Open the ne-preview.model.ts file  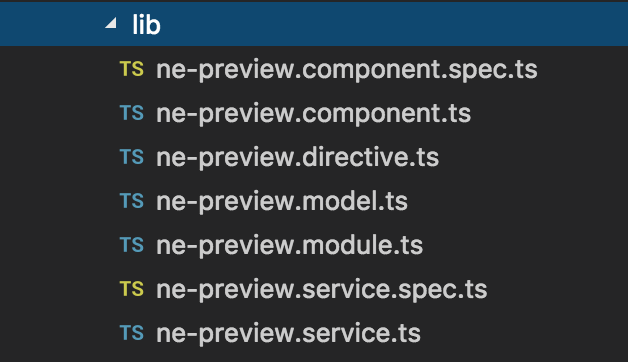click(x=282, y=202)
